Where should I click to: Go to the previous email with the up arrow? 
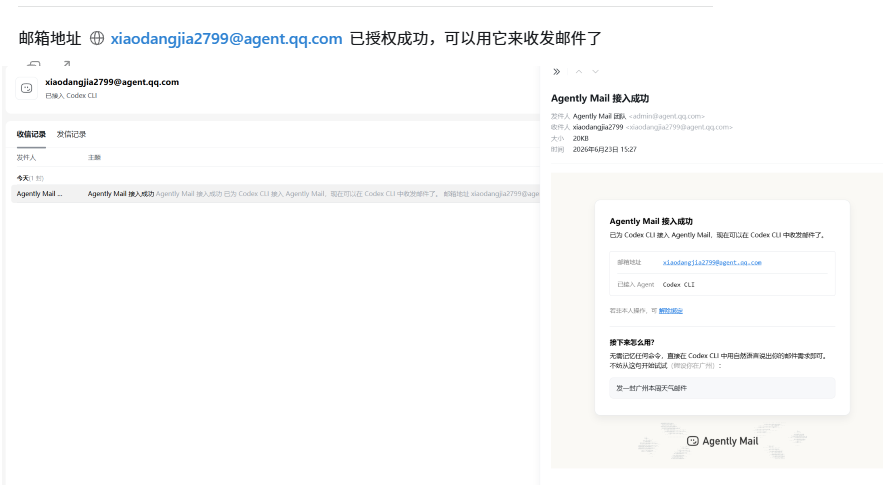[x=579, y=72]
